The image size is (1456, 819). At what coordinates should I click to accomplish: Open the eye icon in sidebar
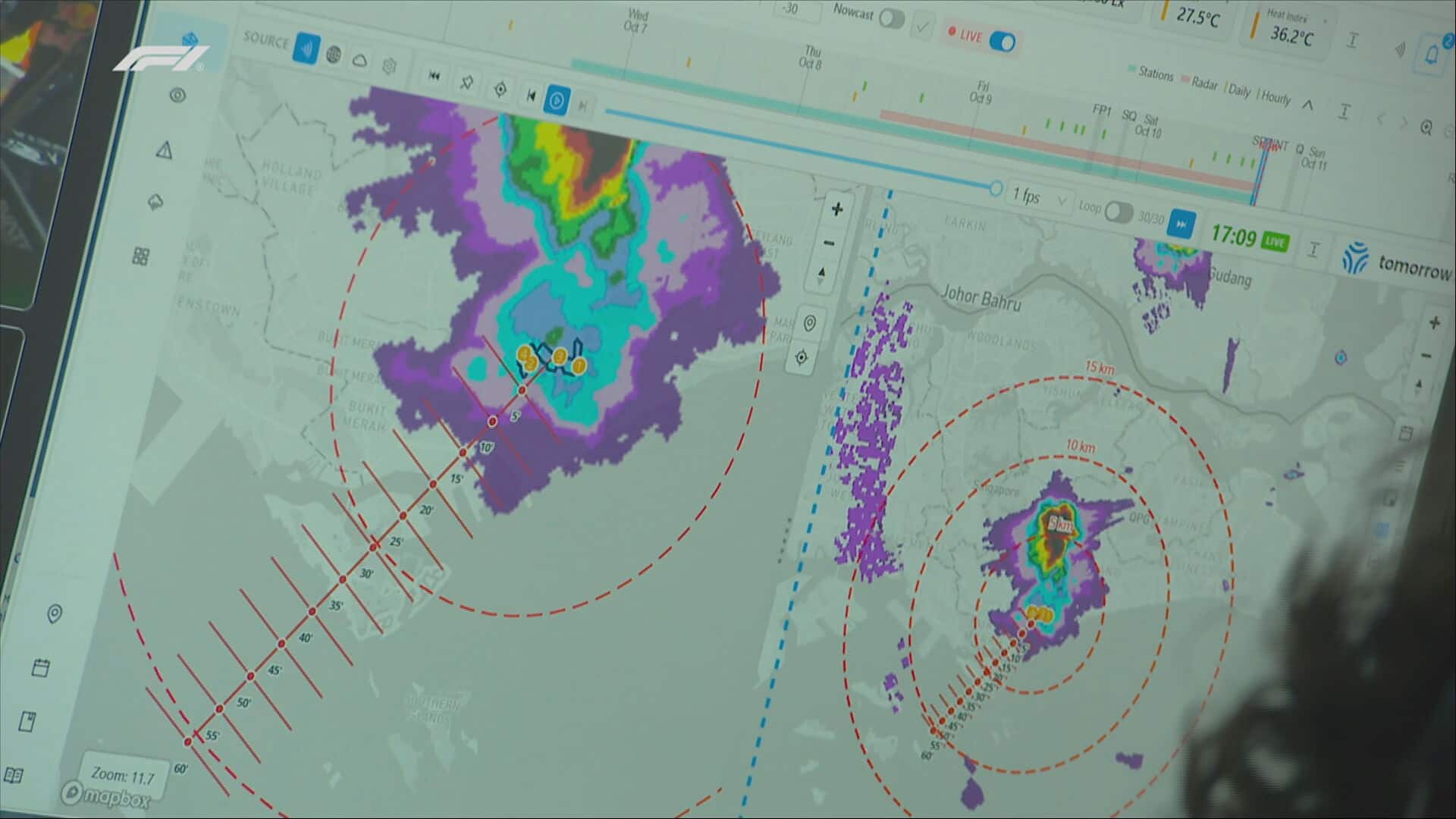[x=177, y=95]
